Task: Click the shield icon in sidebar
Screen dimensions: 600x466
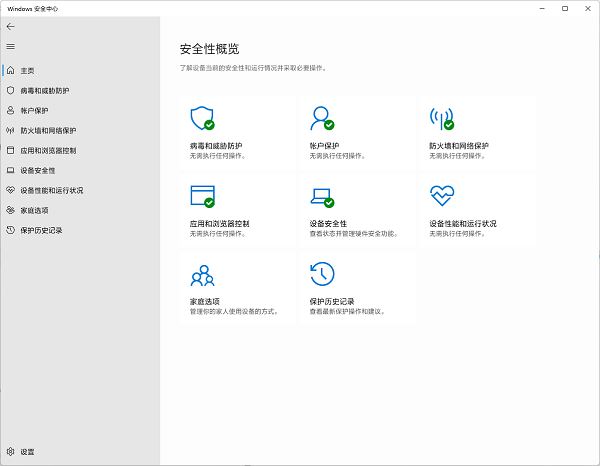Action: click(x=11, y=90)
